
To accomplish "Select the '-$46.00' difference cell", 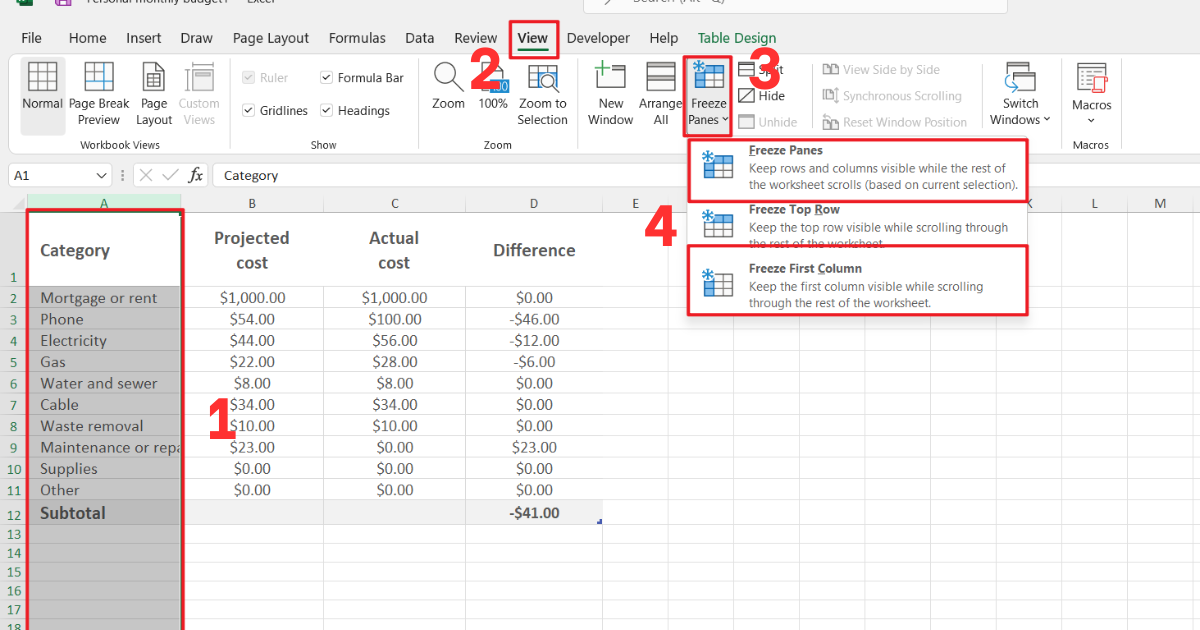I will [x=534, y=320].
